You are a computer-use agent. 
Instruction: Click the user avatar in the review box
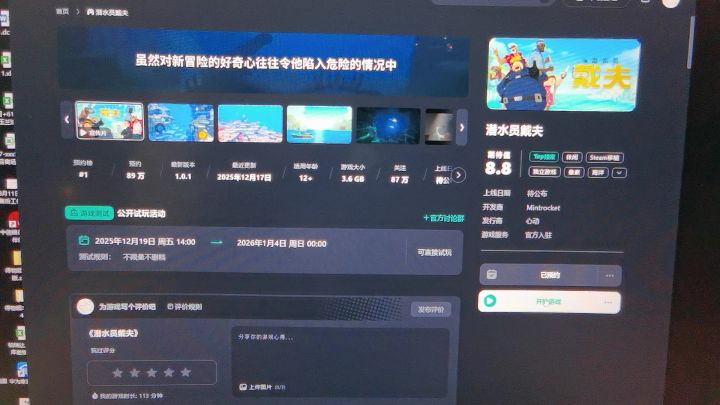pyautogui.click(x=85, y=306)
